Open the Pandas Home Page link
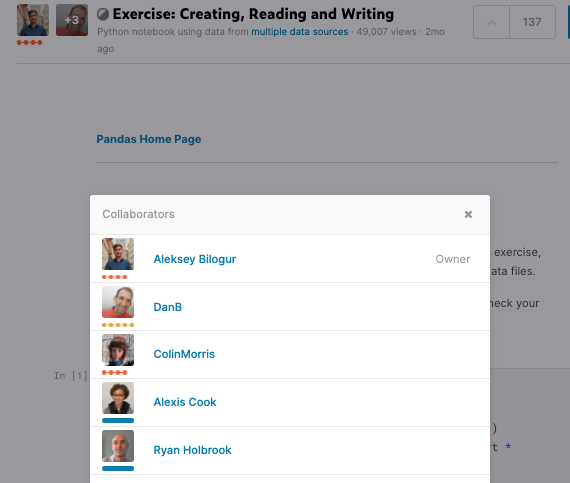Viewport: 570px width, 483px height. pos(149,139)
